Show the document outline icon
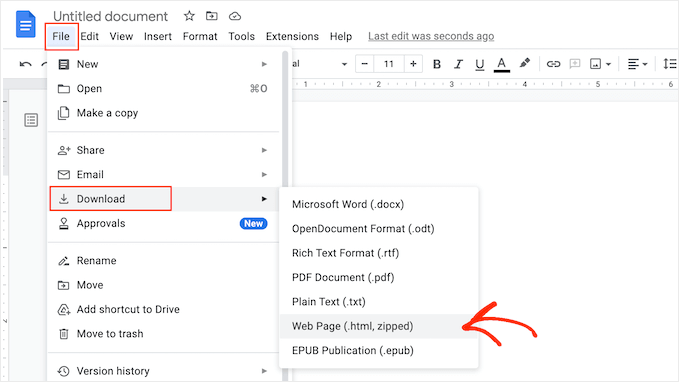Viewport: 680px width, 383px height. point(31,120)
